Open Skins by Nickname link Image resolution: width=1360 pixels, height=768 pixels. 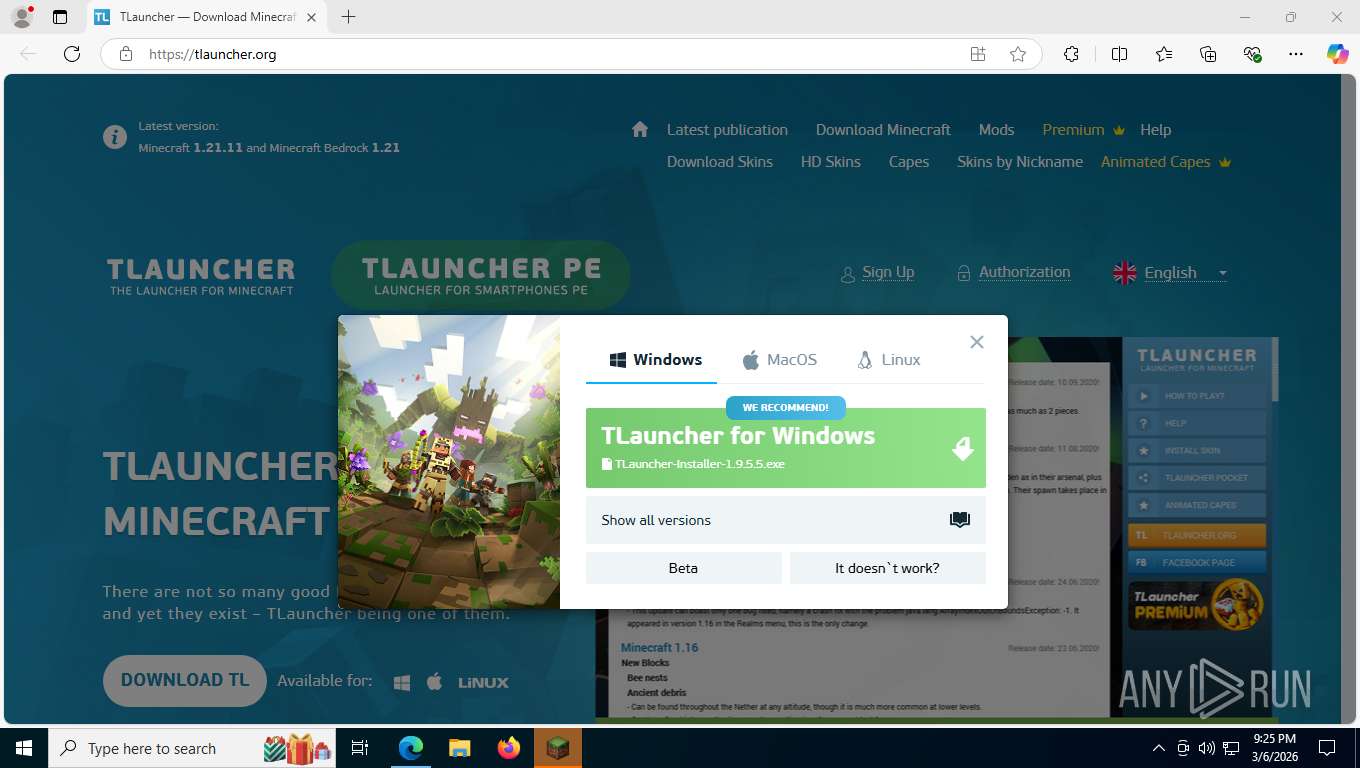1020,162
